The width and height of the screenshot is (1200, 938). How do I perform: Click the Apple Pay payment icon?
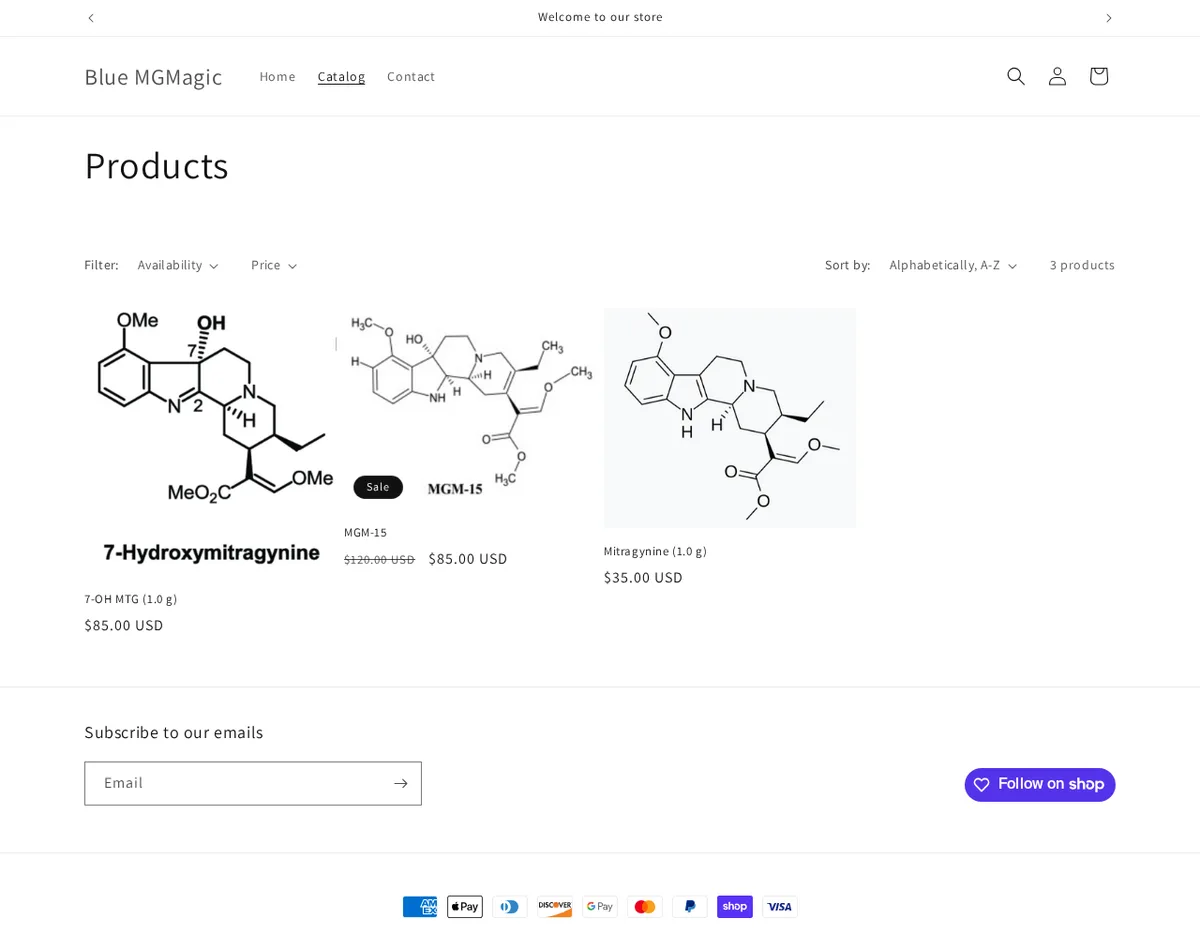click(x=465, y=907)
